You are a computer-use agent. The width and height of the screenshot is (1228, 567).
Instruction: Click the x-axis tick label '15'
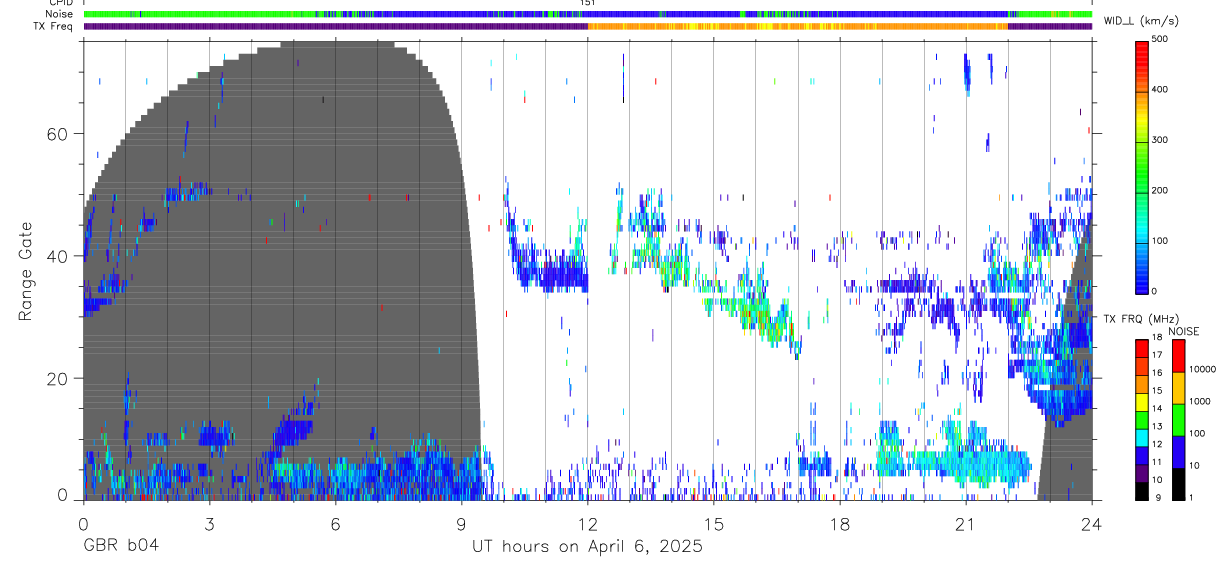tap(713, 524)
